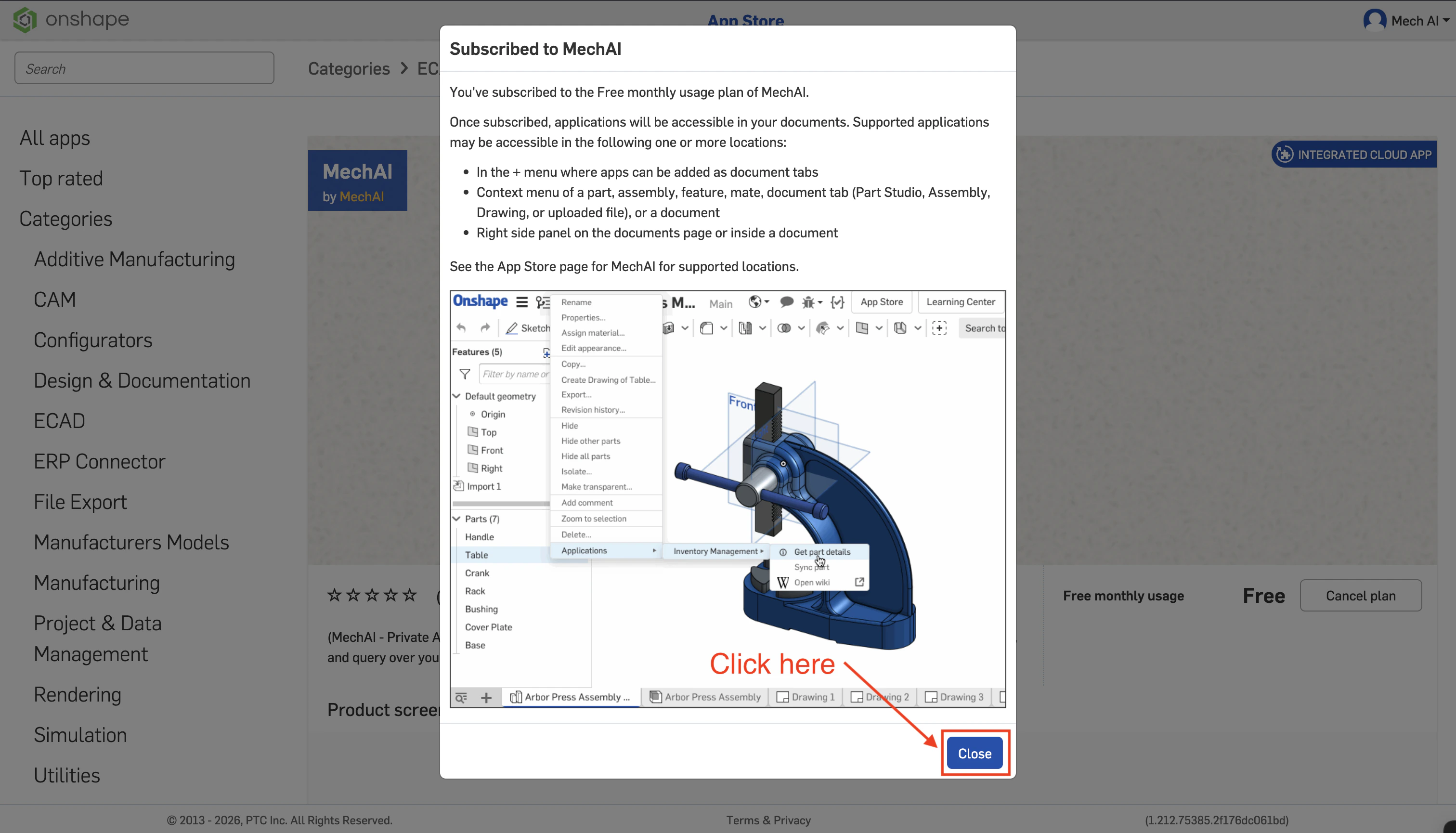Click the Close button
Image resolution: width=1456 pixels, height=833 pixels.
click(x=974, y=753)
